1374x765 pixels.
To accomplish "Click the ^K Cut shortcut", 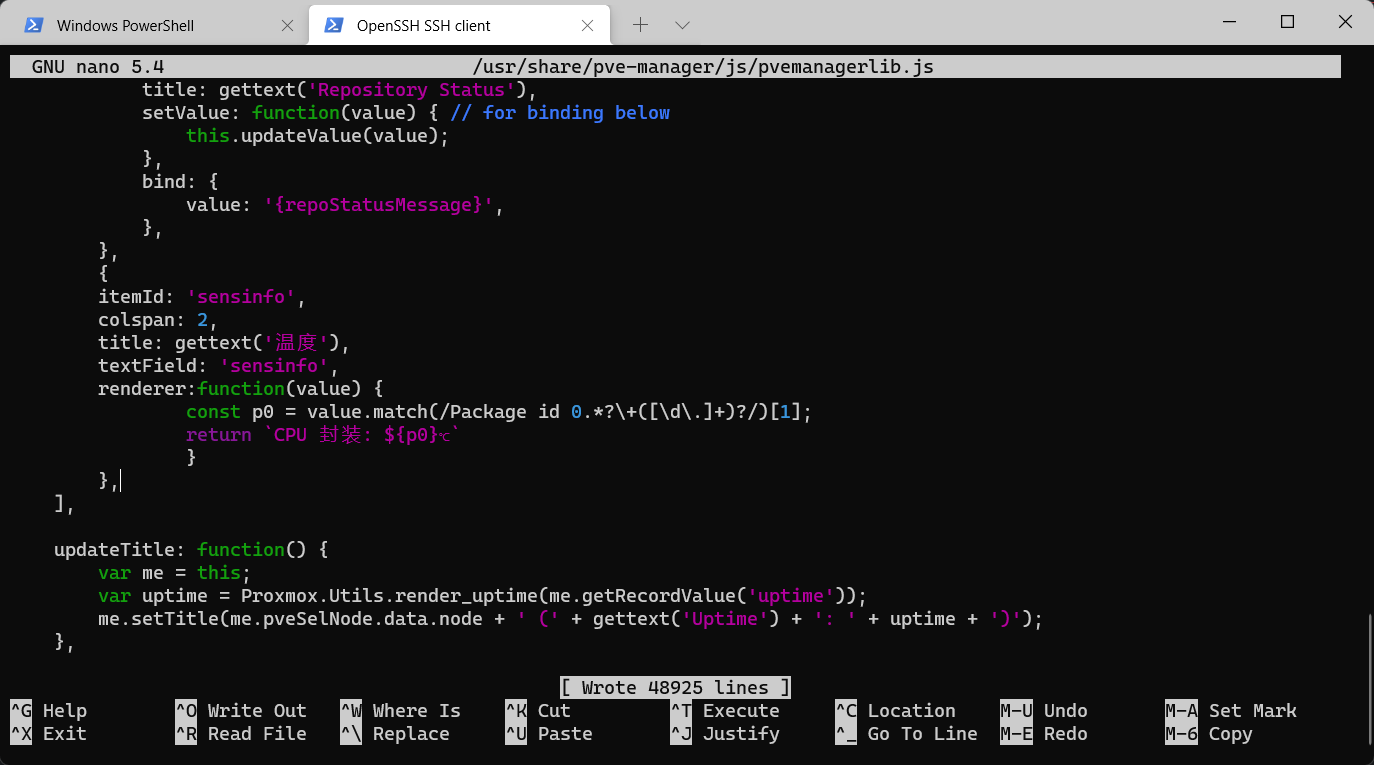I will 538,711.
